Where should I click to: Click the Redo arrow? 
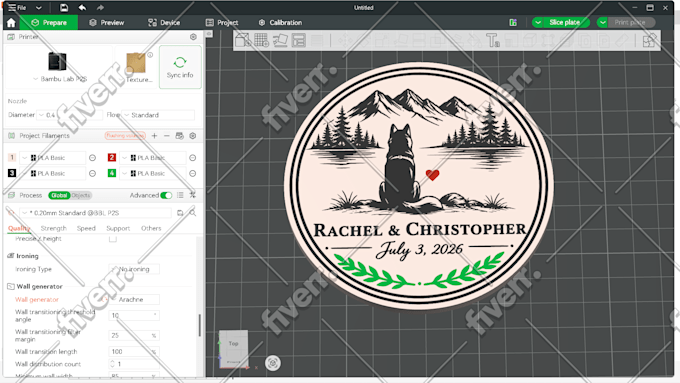100,7
